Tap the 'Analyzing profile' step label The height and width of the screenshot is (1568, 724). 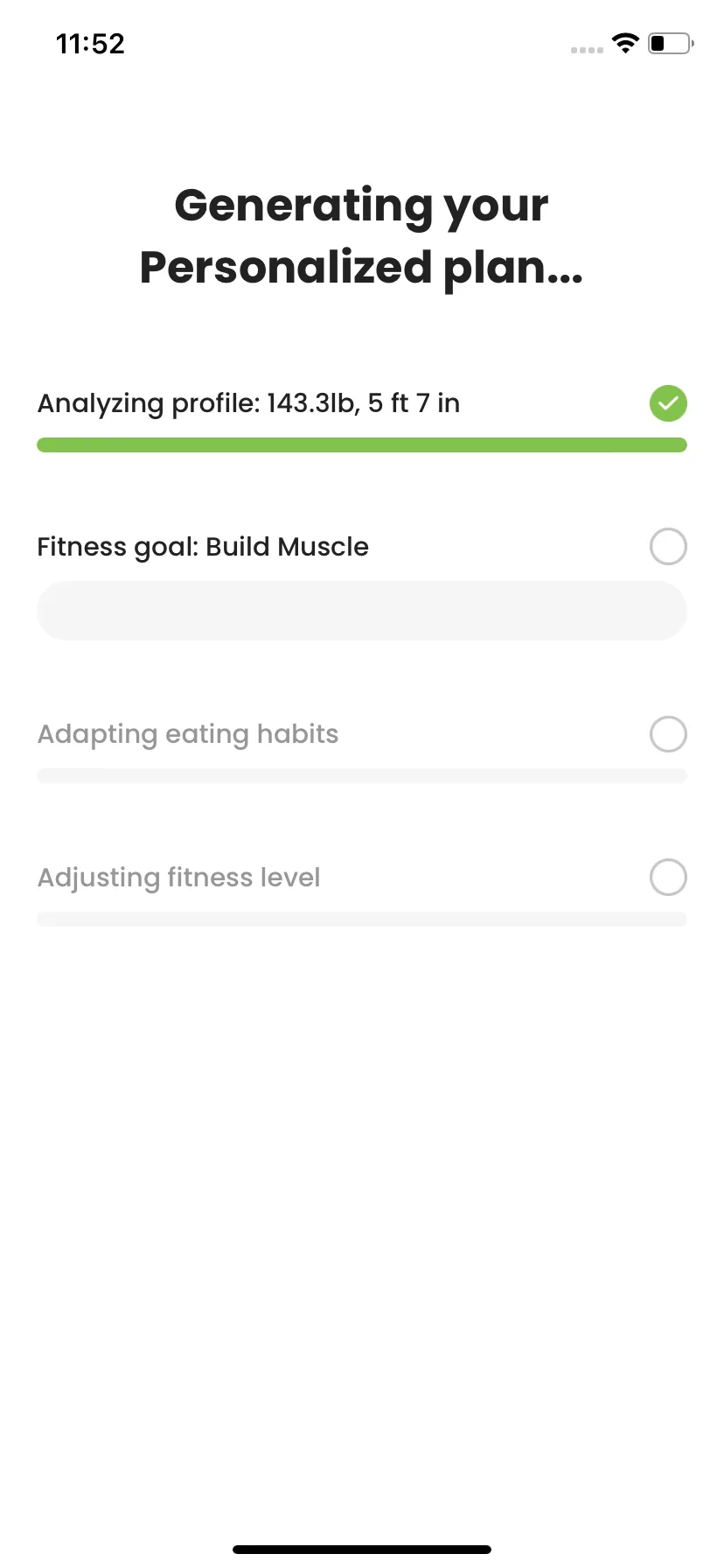coord(149,404)
